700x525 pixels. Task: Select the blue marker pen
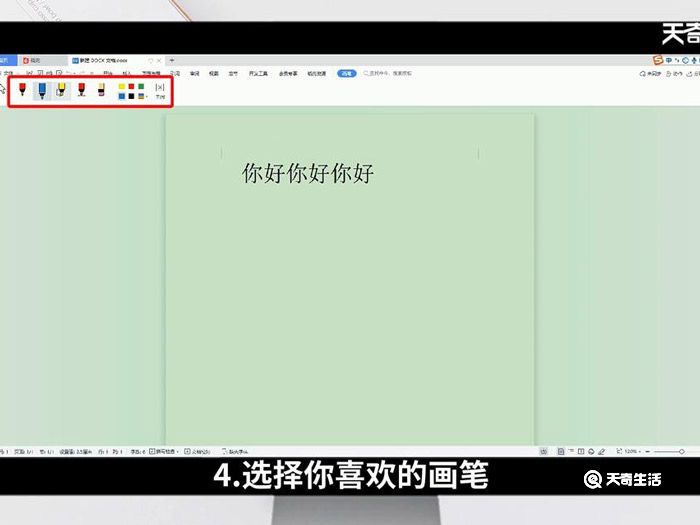tap(42, 91)
